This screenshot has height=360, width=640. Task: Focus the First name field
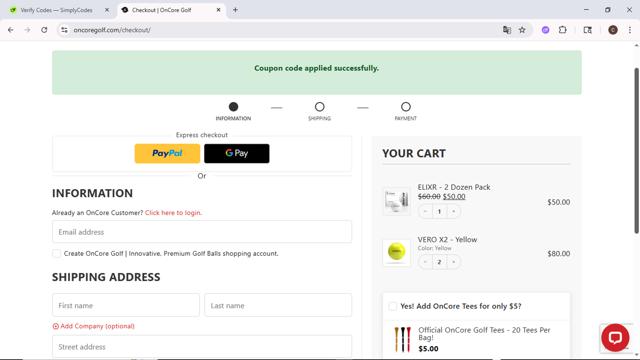point(126,305)
